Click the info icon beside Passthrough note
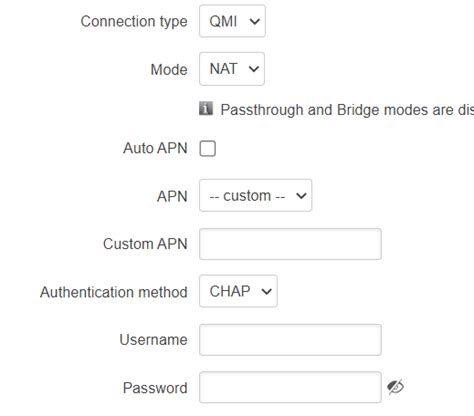 [206, 109]
